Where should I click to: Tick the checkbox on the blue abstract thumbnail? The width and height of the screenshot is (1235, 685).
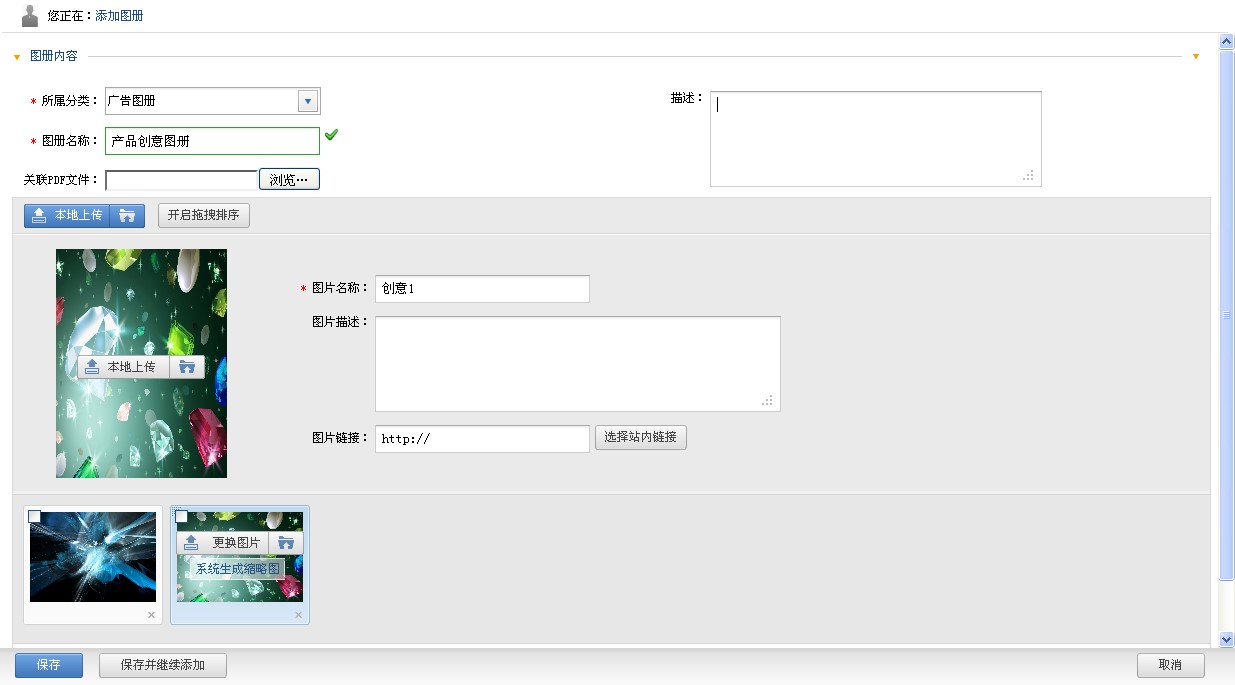pos(35,516)
